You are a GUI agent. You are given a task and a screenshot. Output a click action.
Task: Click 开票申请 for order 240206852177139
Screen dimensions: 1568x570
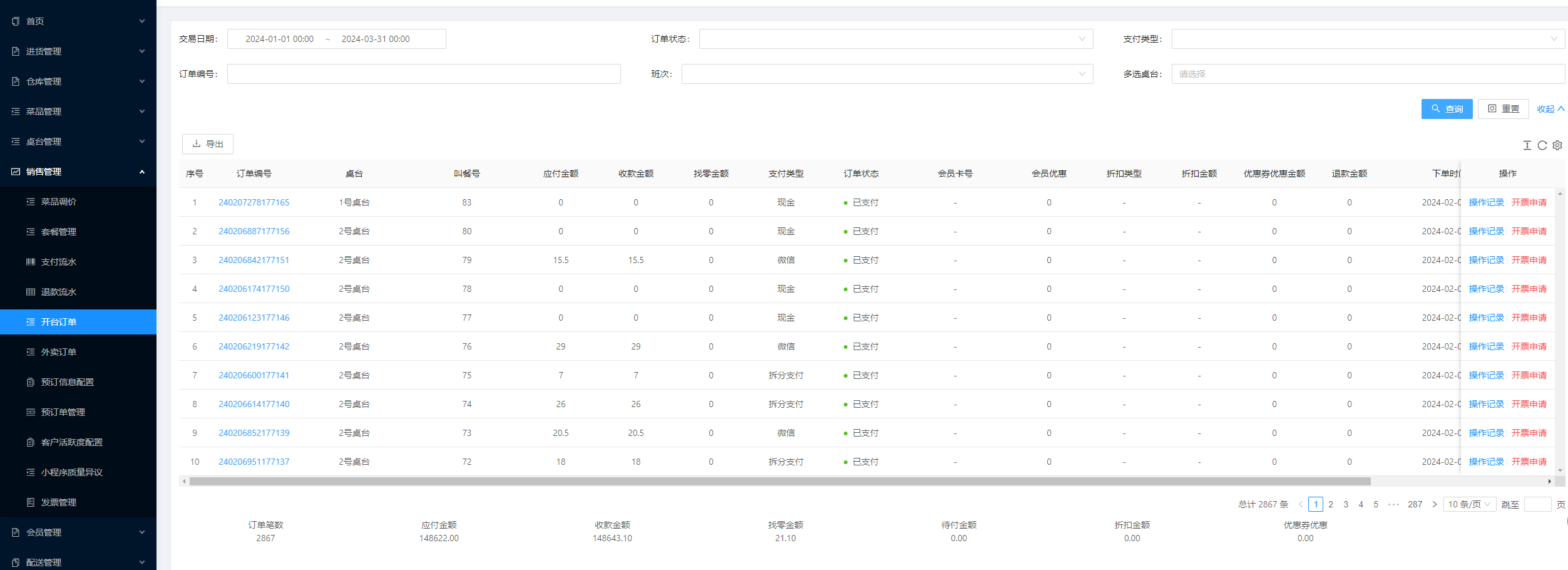coord(1529,433)
